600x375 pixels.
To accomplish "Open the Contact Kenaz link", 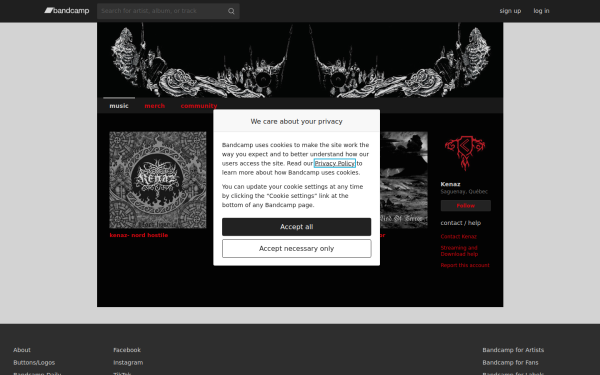I will (x=458, y=236).
